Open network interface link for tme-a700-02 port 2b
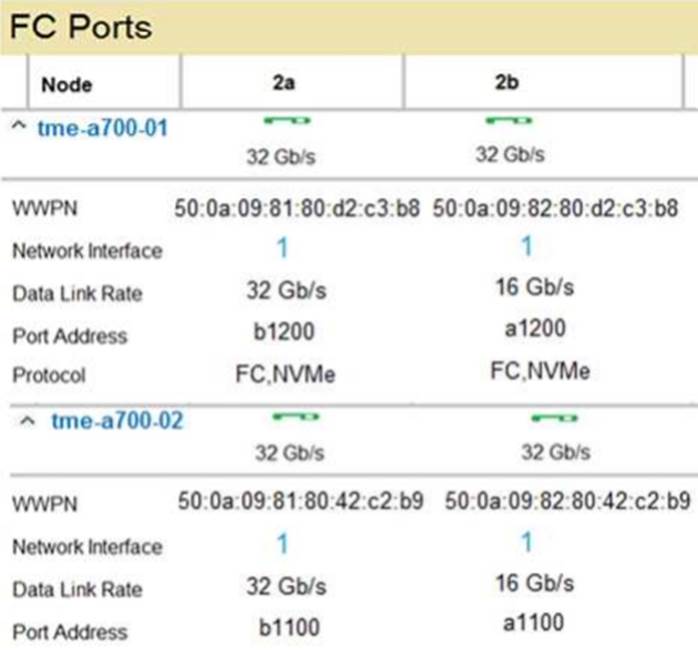 (526, 543)
